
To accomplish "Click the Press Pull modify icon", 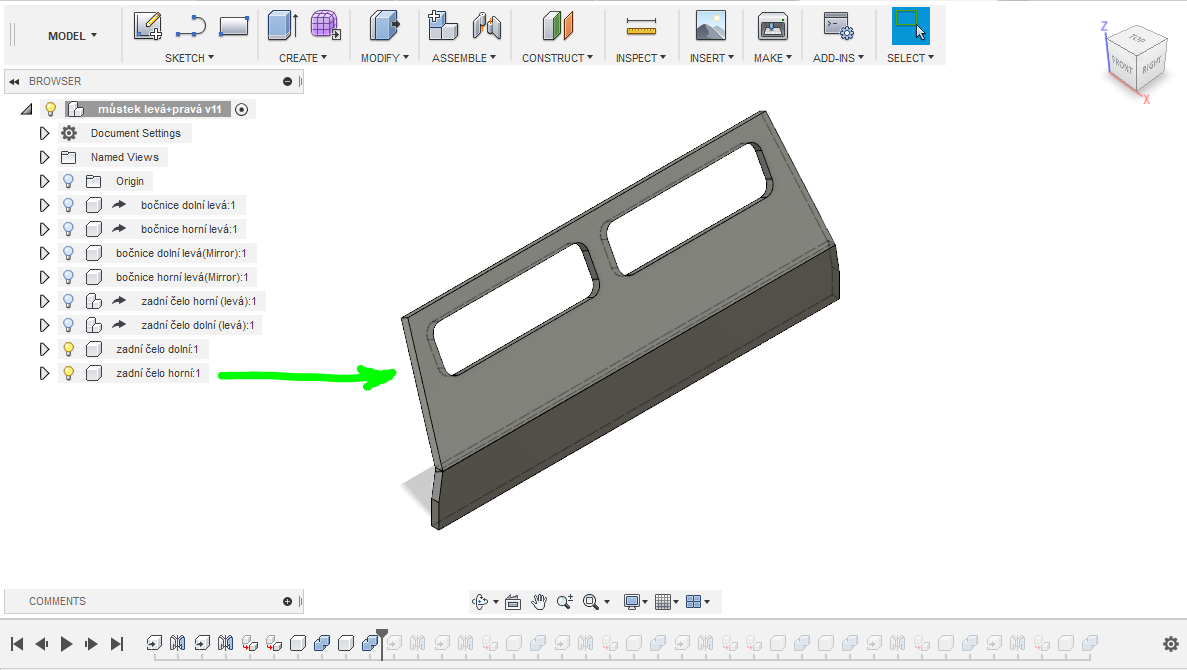I will coord(384,26).
